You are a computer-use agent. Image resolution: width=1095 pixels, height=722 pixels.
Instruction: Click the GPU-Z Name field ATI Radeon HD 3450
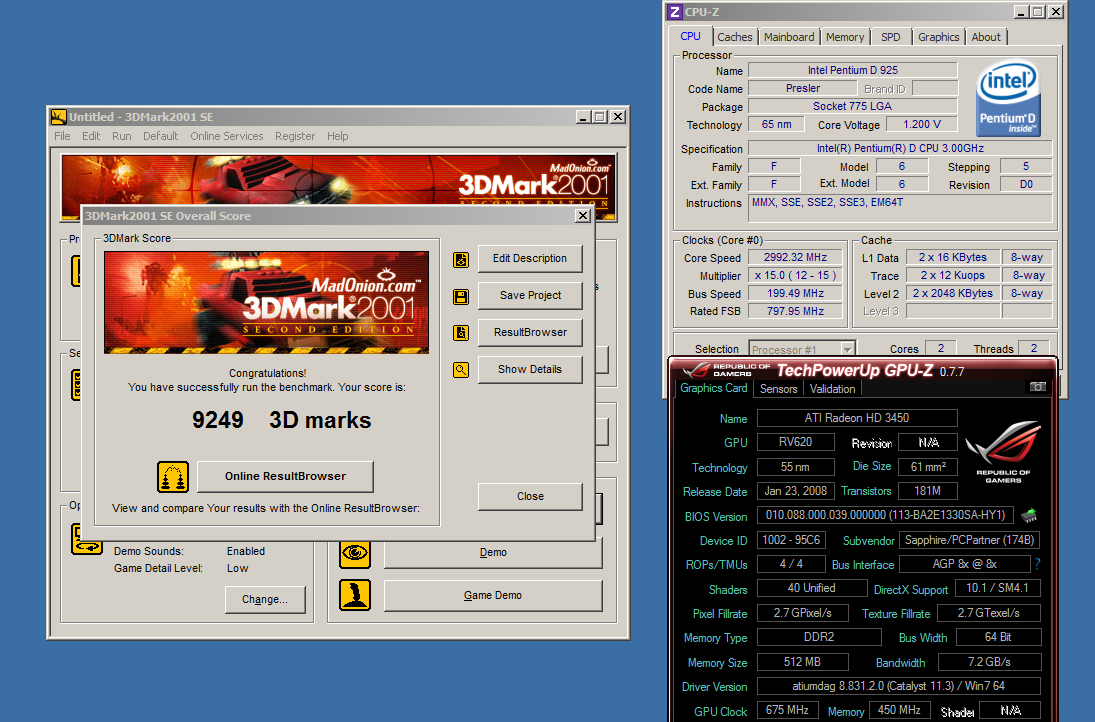coord(857,418)
